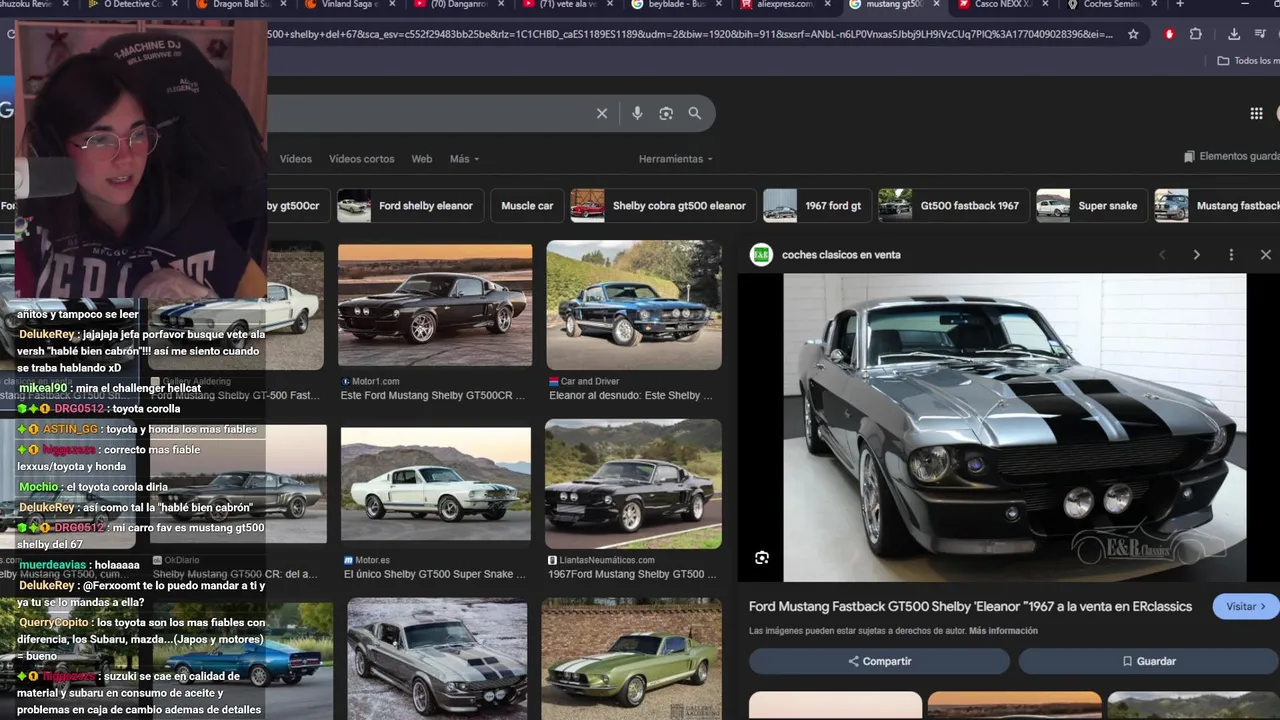1280x720 pixels.
Task: Expand the Más search filters dropdown
Action: (x=464, y=159)
